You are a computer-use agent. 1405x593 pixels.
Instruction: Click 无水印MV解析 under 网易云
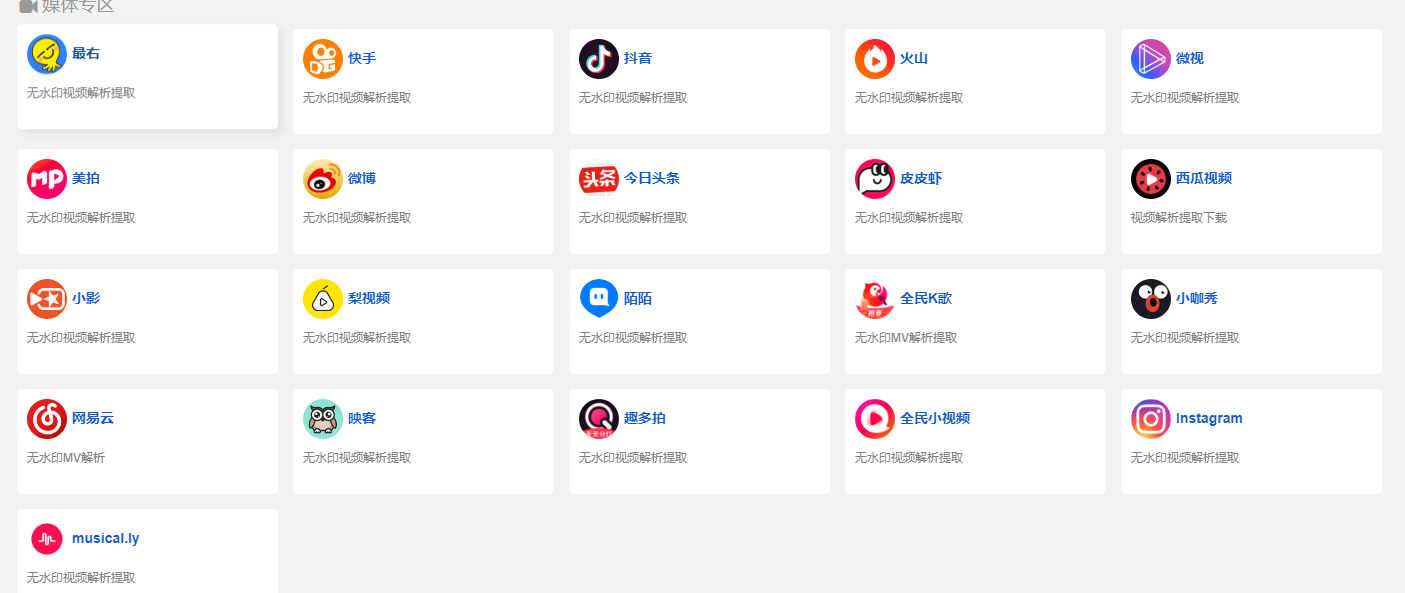coord(66,458)
